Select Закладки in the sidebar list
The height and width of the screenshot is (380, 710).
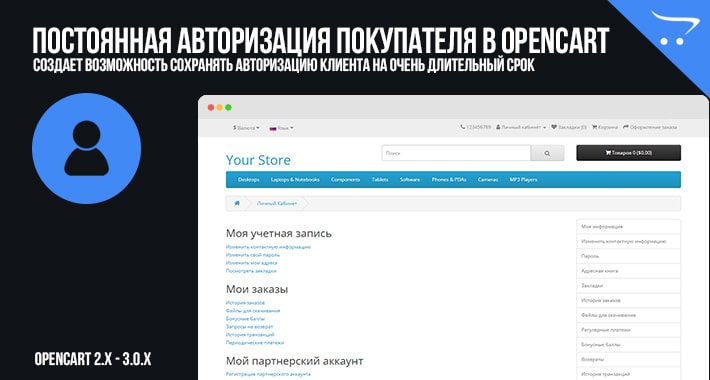(x=628, y=286)
